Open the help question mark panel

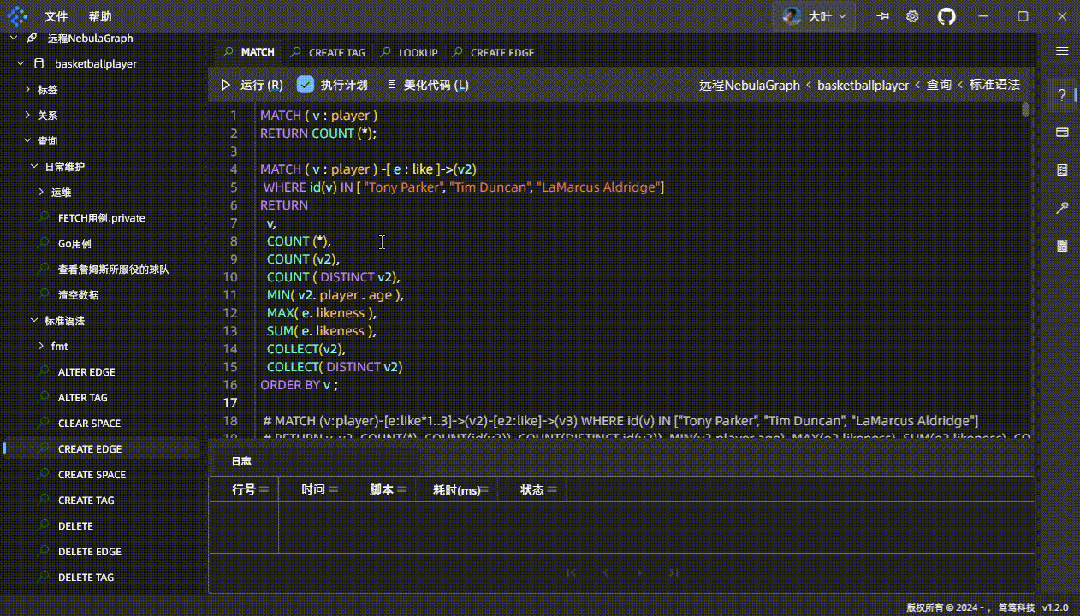pos(1062,94)
